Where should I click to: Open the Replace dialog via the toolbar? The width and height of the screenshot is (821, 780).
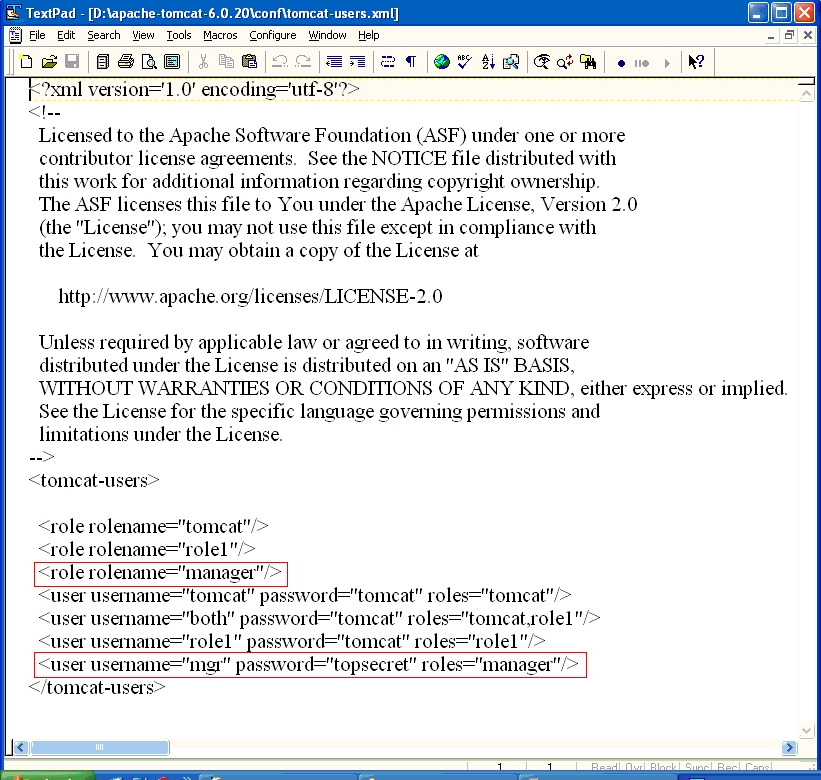point(564,61)
